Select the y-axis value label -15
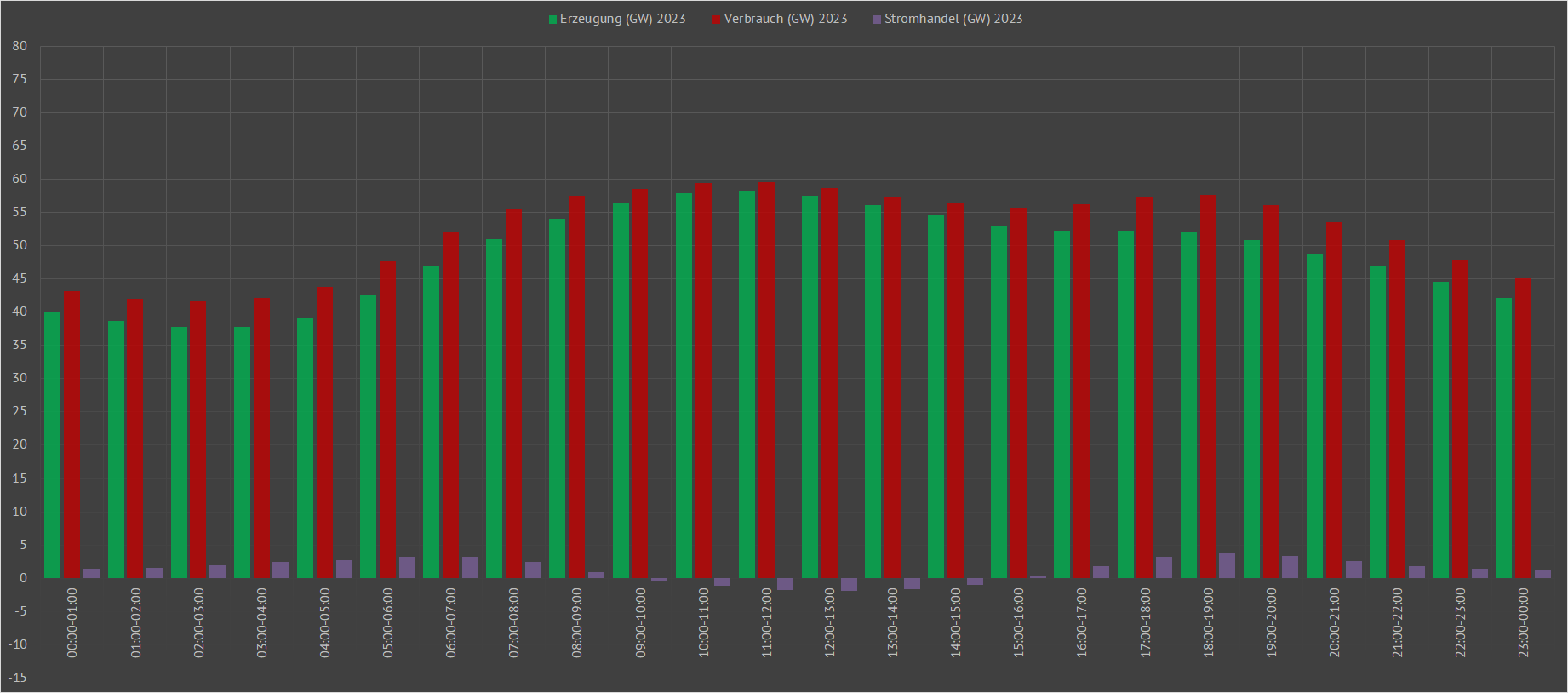Screen dimensions: 1568x693 coord(18,678)
